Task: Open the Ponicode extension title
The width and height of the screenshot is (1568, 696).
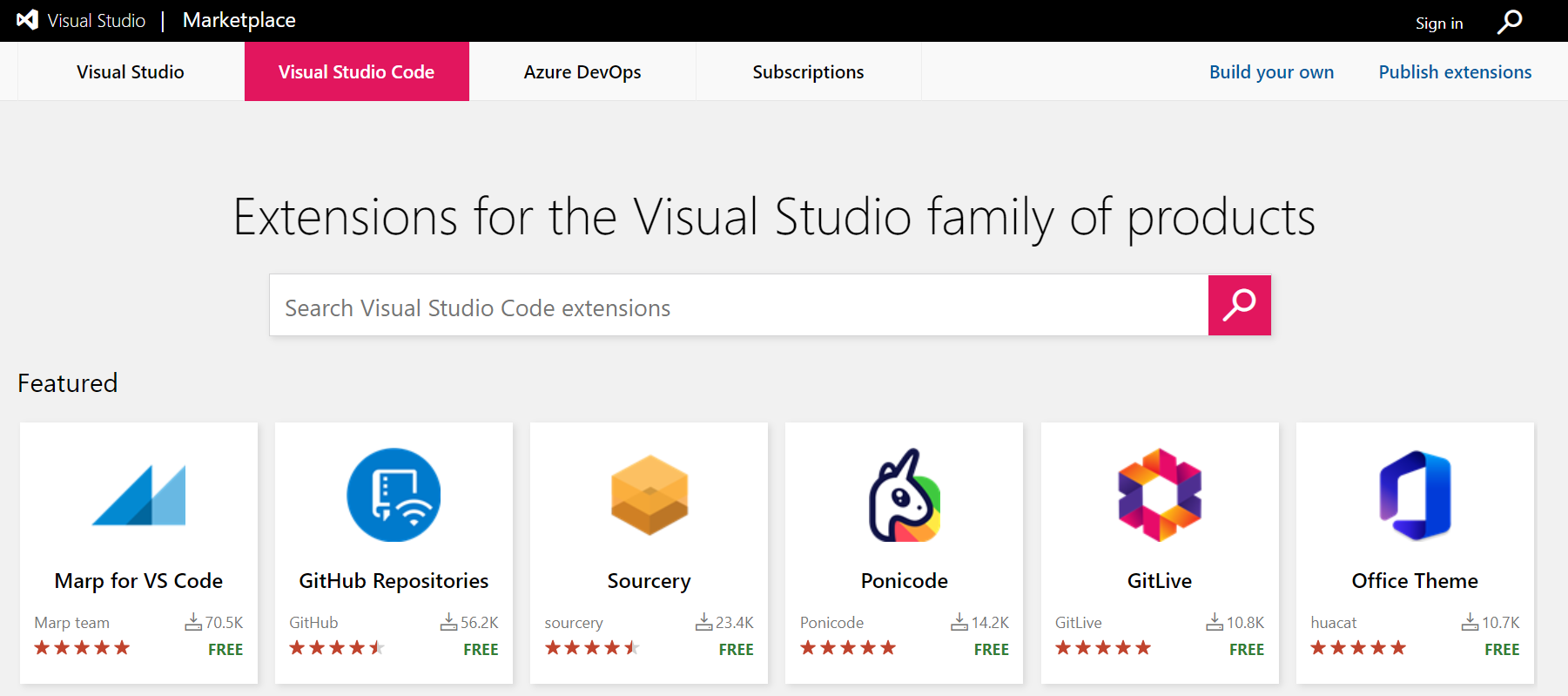Action: tap(905, 581)
